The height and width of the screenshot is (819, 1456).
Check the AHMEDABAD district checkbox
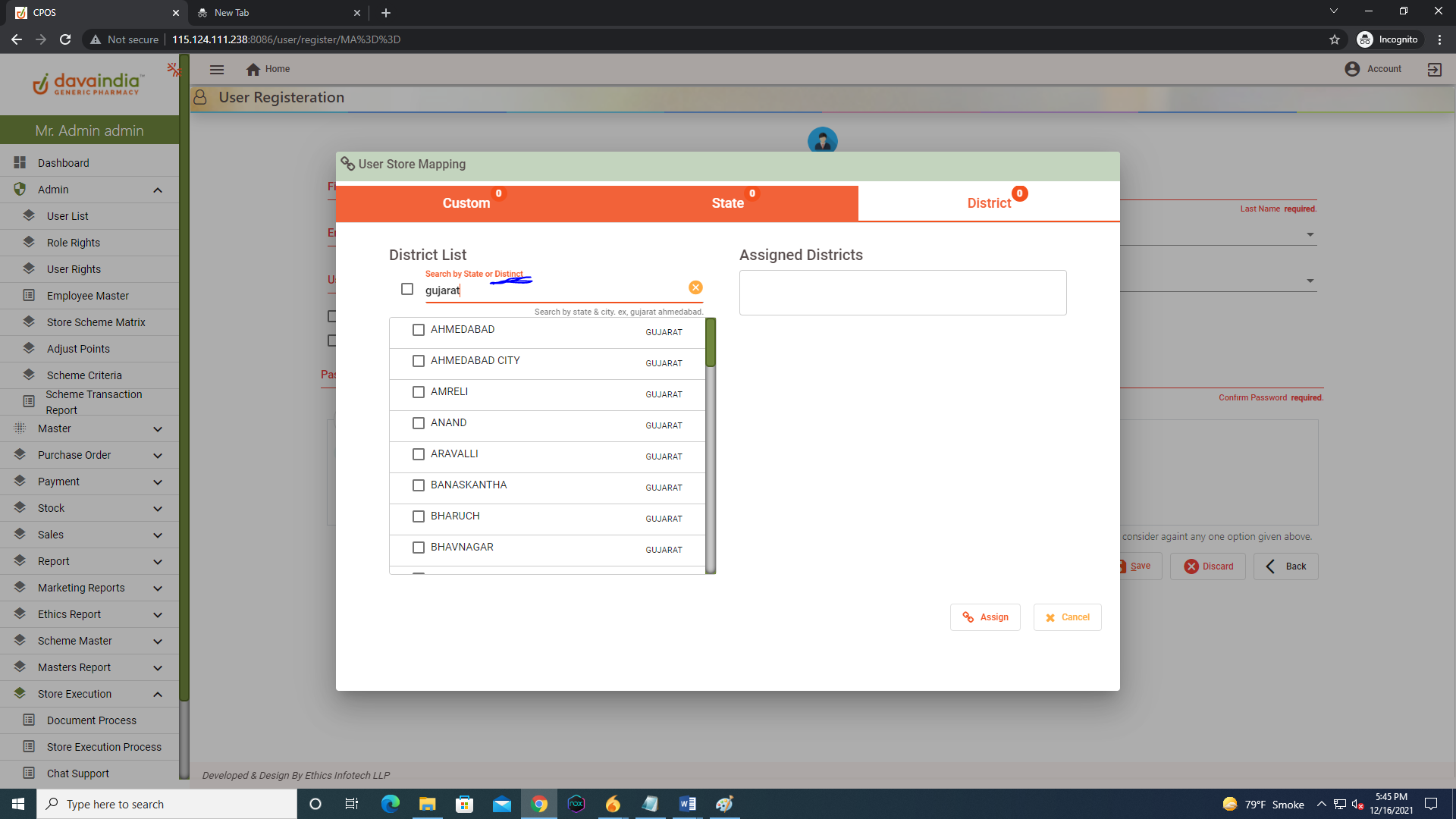(x=418, y=330)
